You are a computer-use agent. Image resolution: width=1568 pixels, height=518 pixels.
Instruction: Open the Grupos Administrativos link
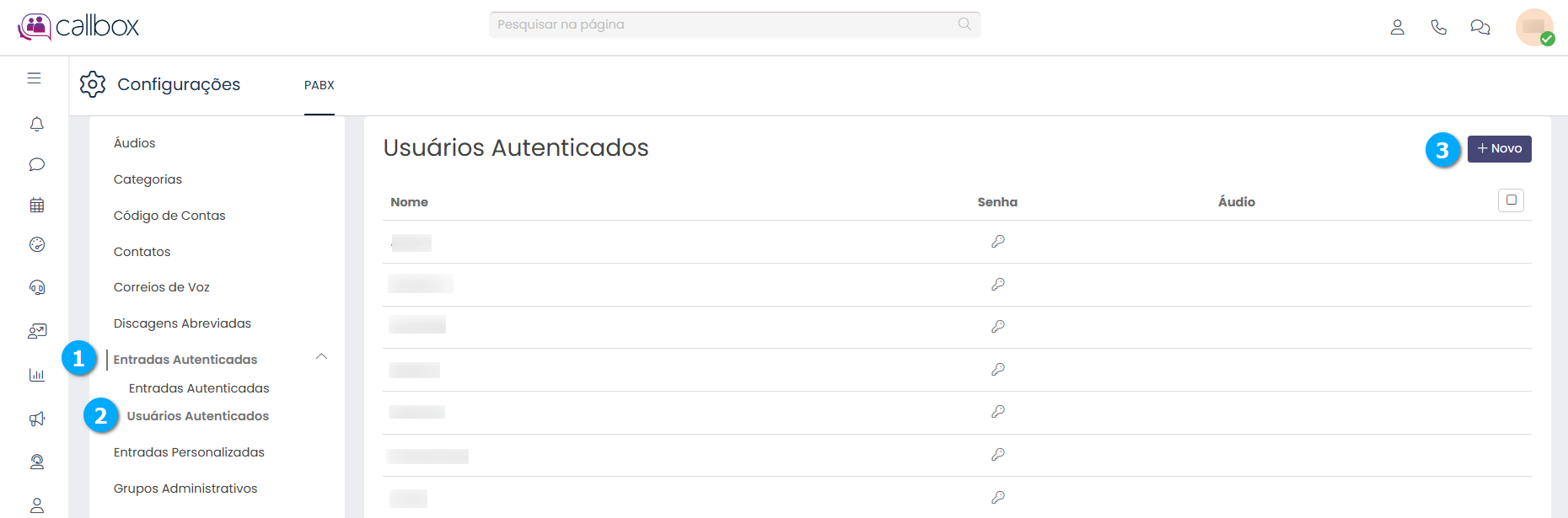185,489
